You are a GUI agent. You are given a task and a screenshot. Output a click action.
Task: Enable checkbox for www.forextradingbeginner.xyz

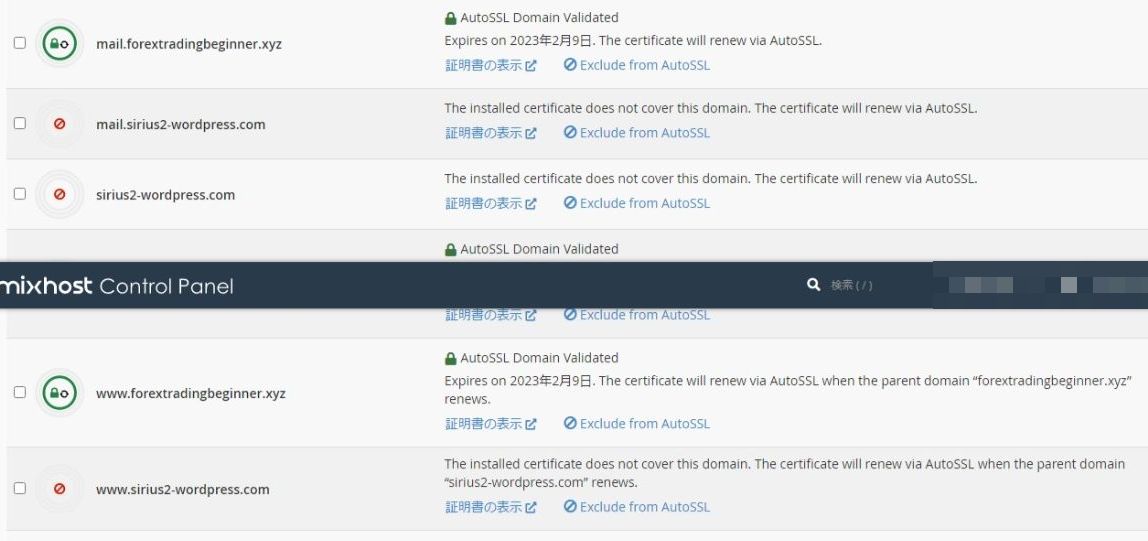point(20,392)
